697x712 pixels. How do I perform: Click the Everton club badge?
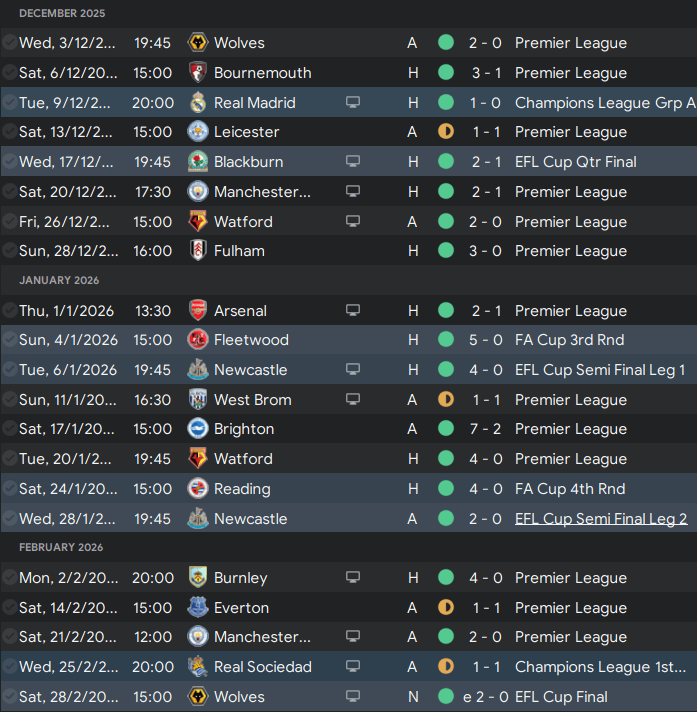[x=198, y=608]
